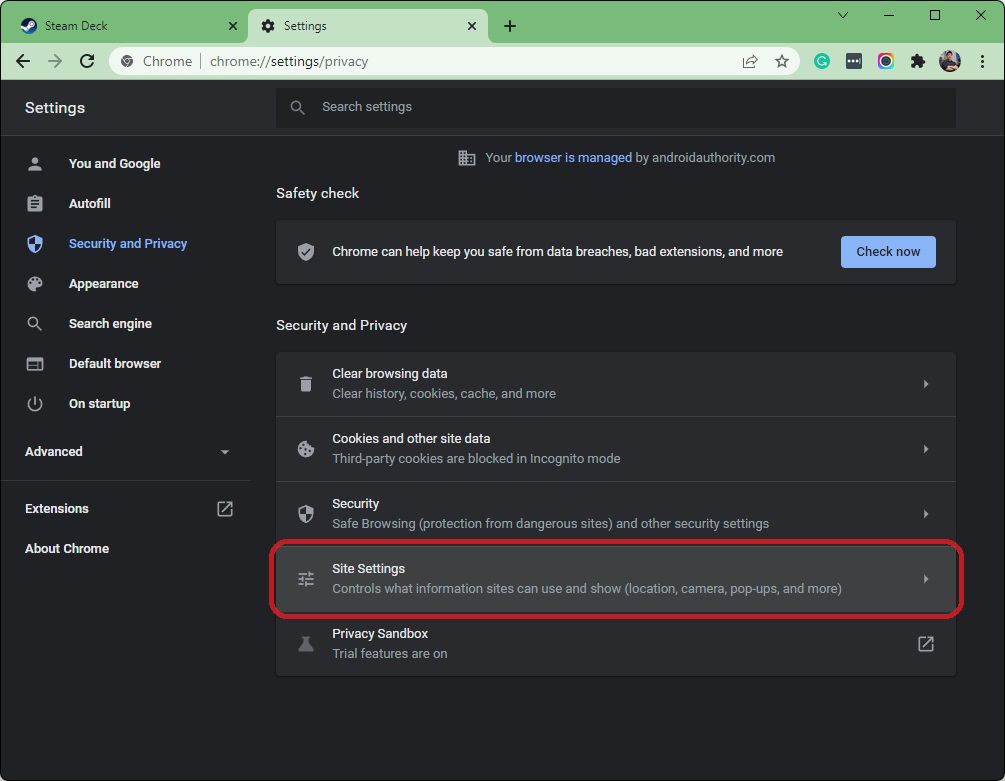The height and width of the screenshot is (781, 1005).
Task: Open Default browser settings
Action: [115, 364]
